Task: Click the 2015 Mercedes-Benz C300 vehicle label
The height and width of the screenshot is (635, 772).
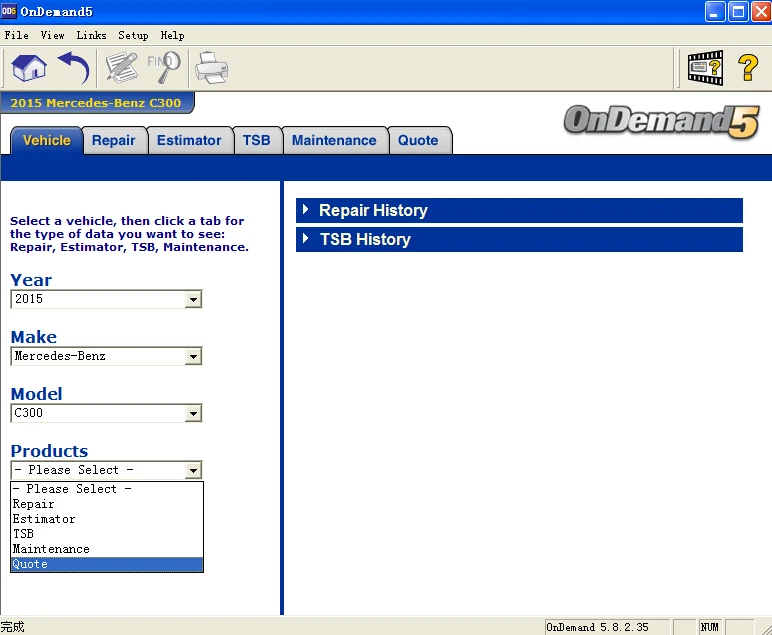Action: pos(96,103)
